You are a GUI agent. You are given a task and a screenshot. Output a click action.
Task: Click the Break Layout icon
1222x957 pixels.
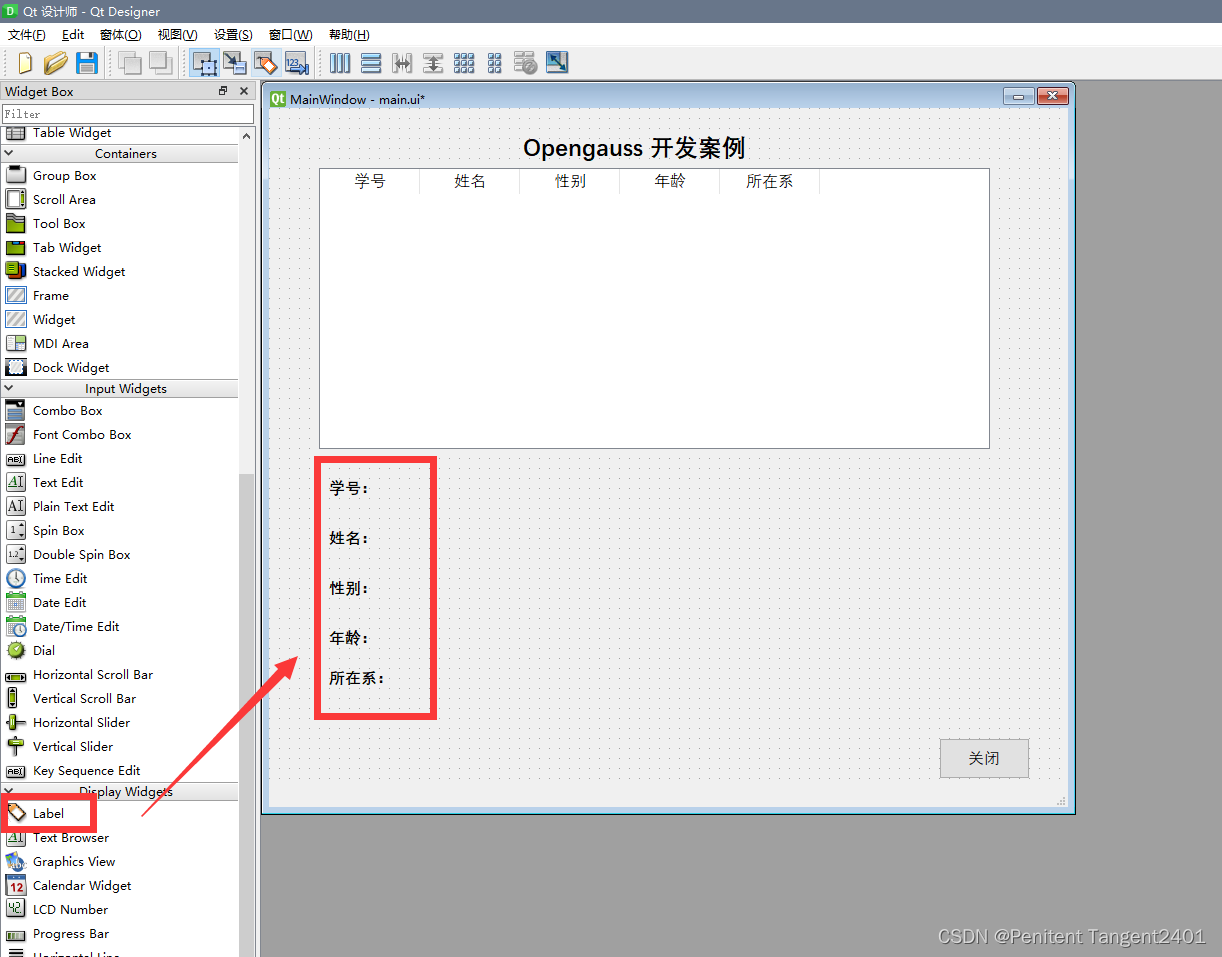[x=526, y=63]
